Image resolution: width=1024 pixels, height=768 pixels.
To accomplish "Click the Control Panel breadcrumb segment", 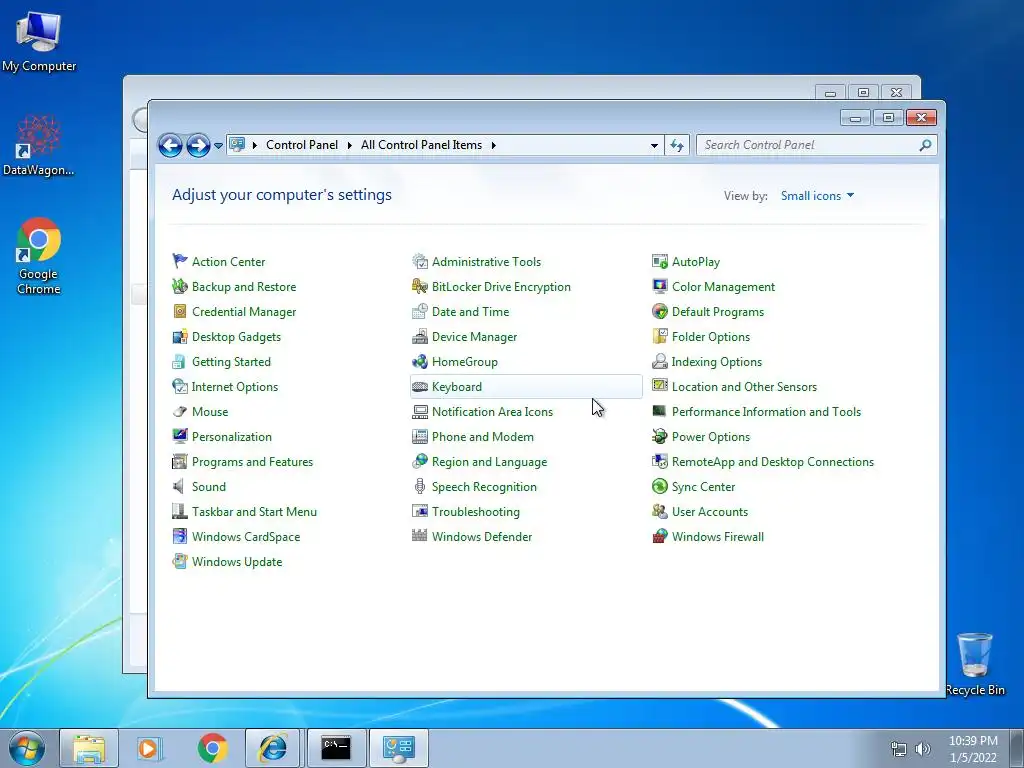I will [x=302, y=145].
